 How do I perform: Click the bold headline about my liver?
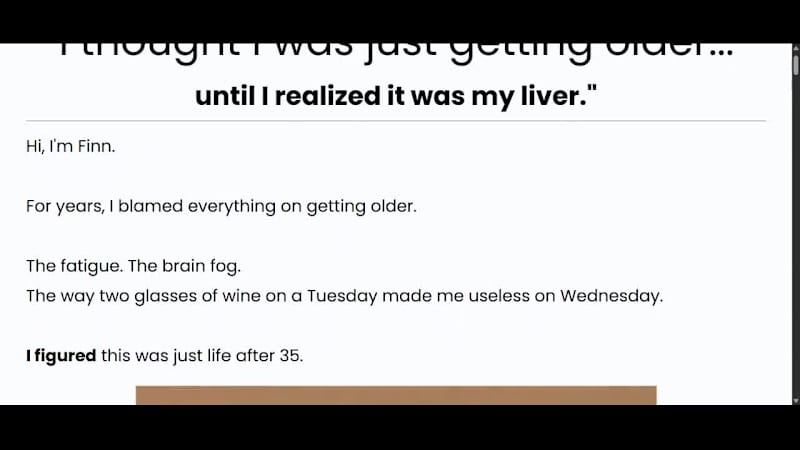(x=389, y=96)
